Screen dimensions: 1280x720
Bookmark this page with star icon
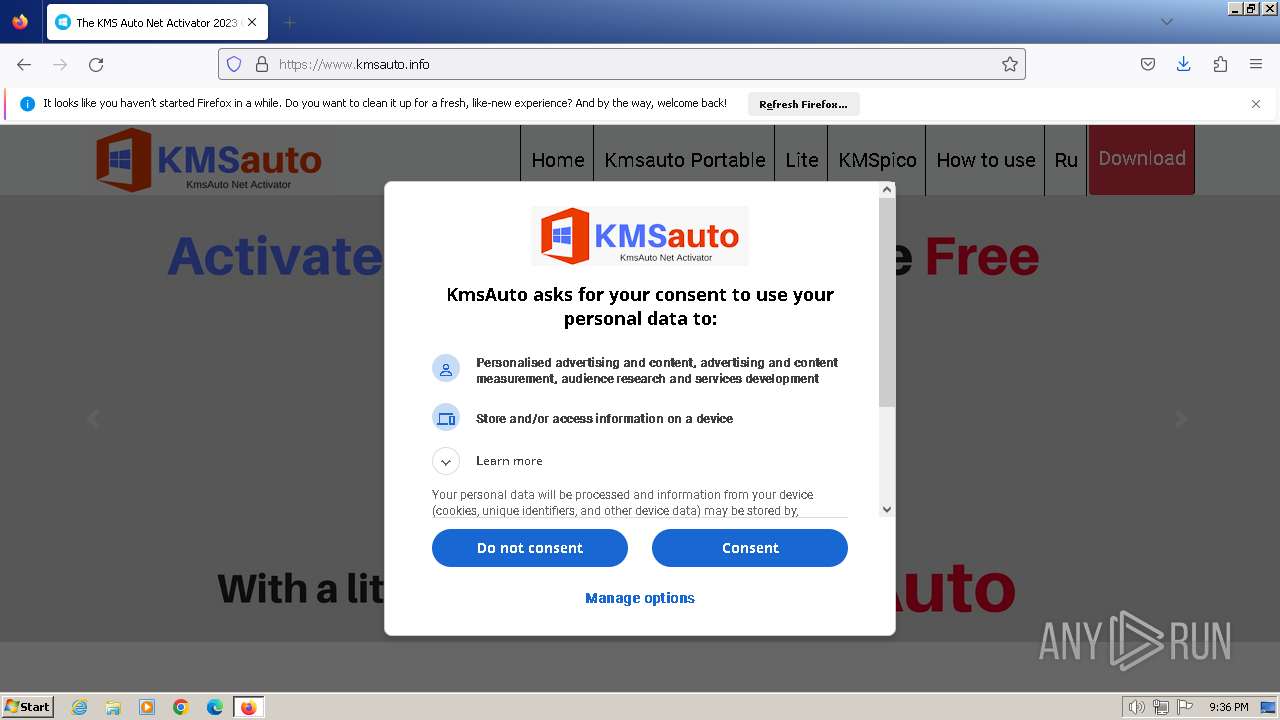click(1010, 64)
